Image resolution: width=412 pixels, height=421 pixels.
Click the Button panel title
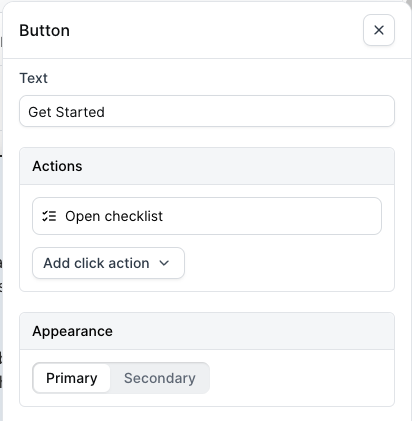44,30
